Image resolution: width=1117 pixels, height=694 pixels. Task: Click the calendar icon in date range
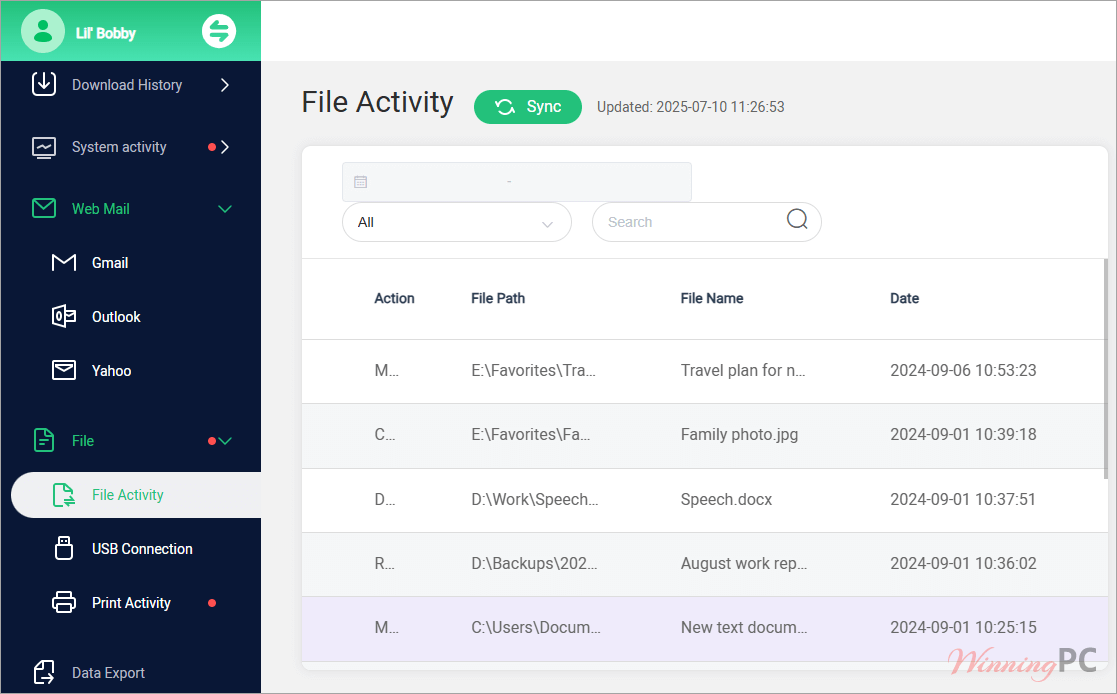tap(360, 182)
